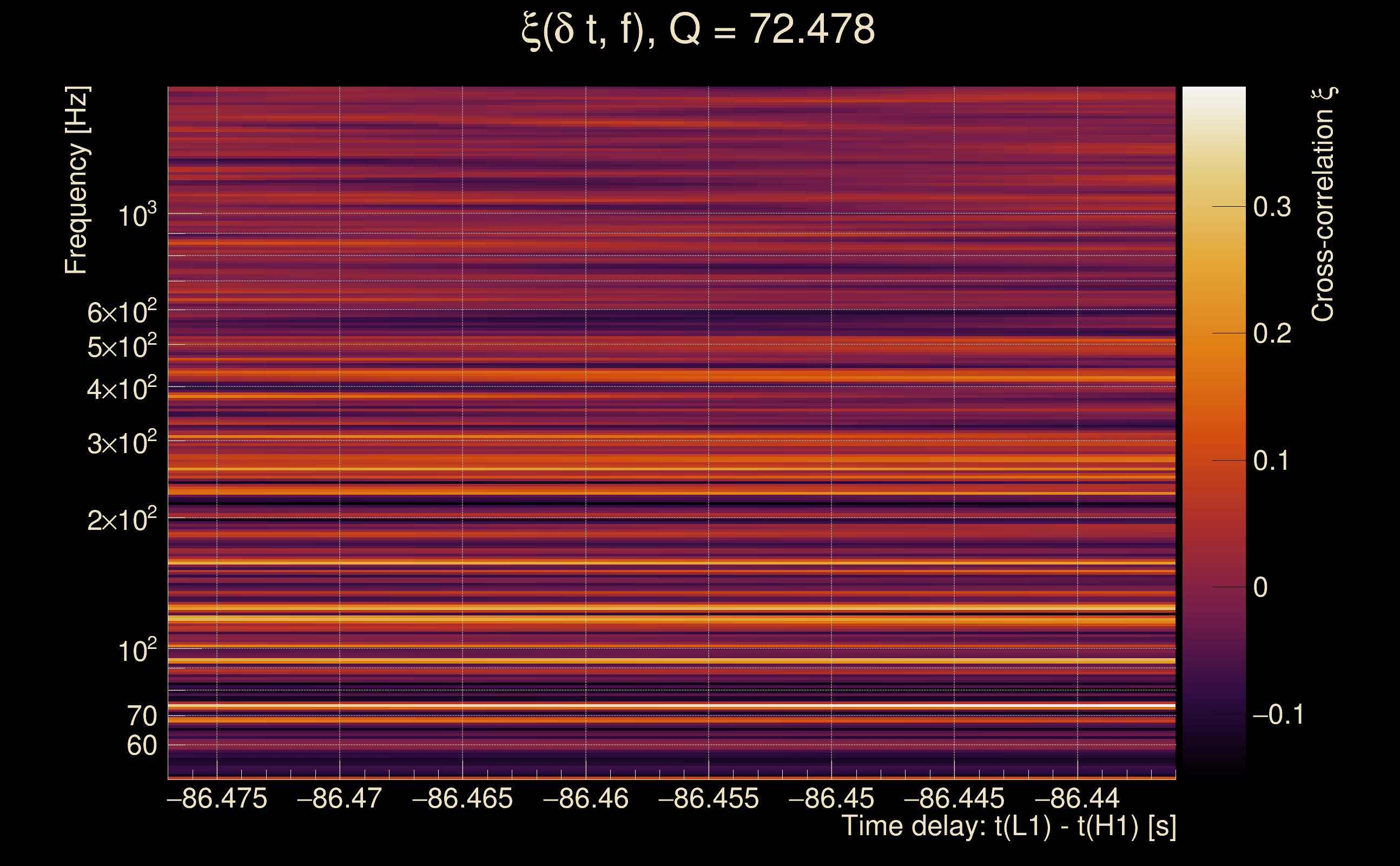Click the -86.47 x-axis tick label
Screen dimensions: 1400x866
click(339, 798)
